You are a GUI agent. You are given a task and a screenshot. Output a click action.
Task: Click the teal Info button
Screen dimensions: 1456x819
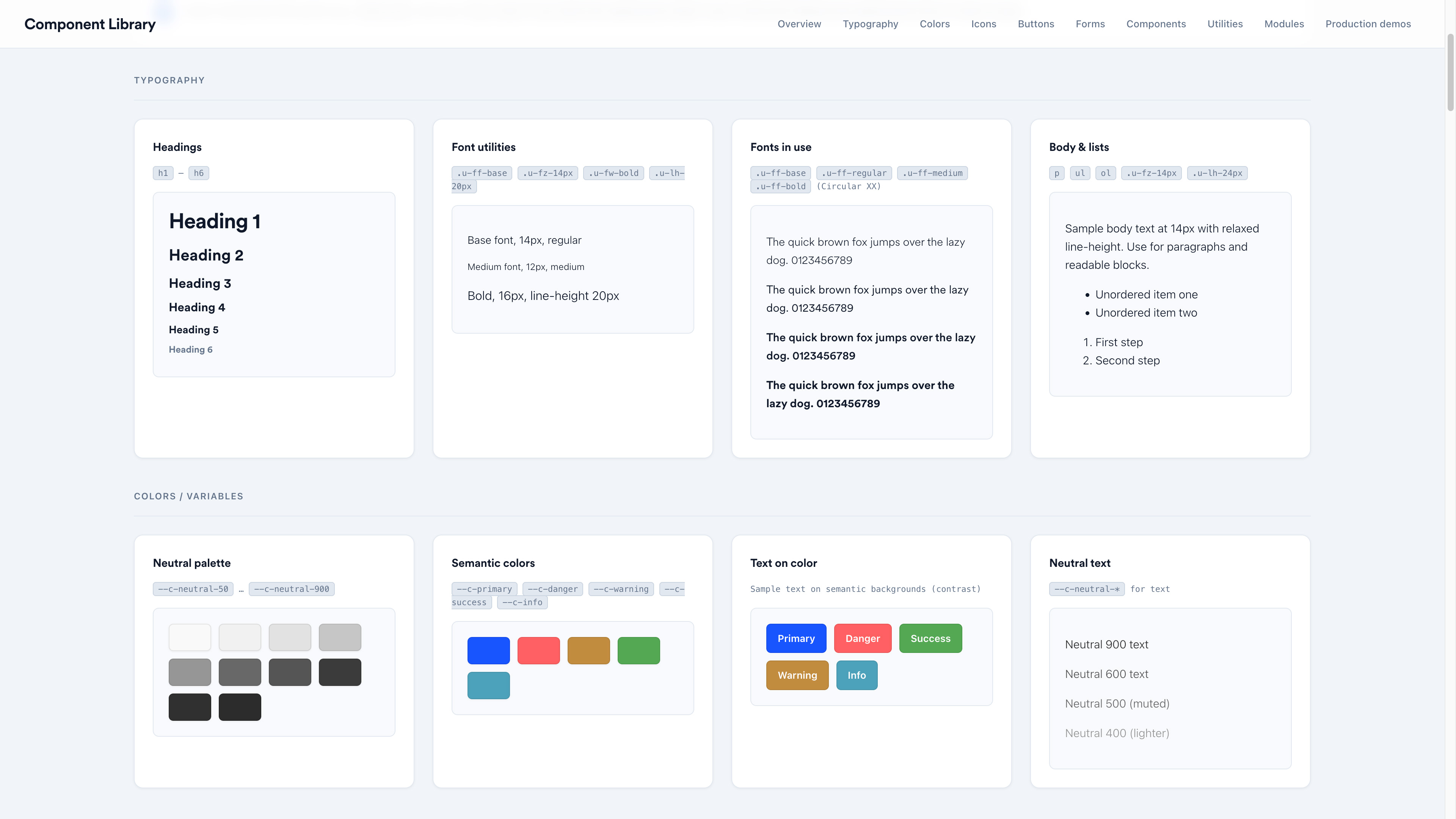(x=856, y=675)
